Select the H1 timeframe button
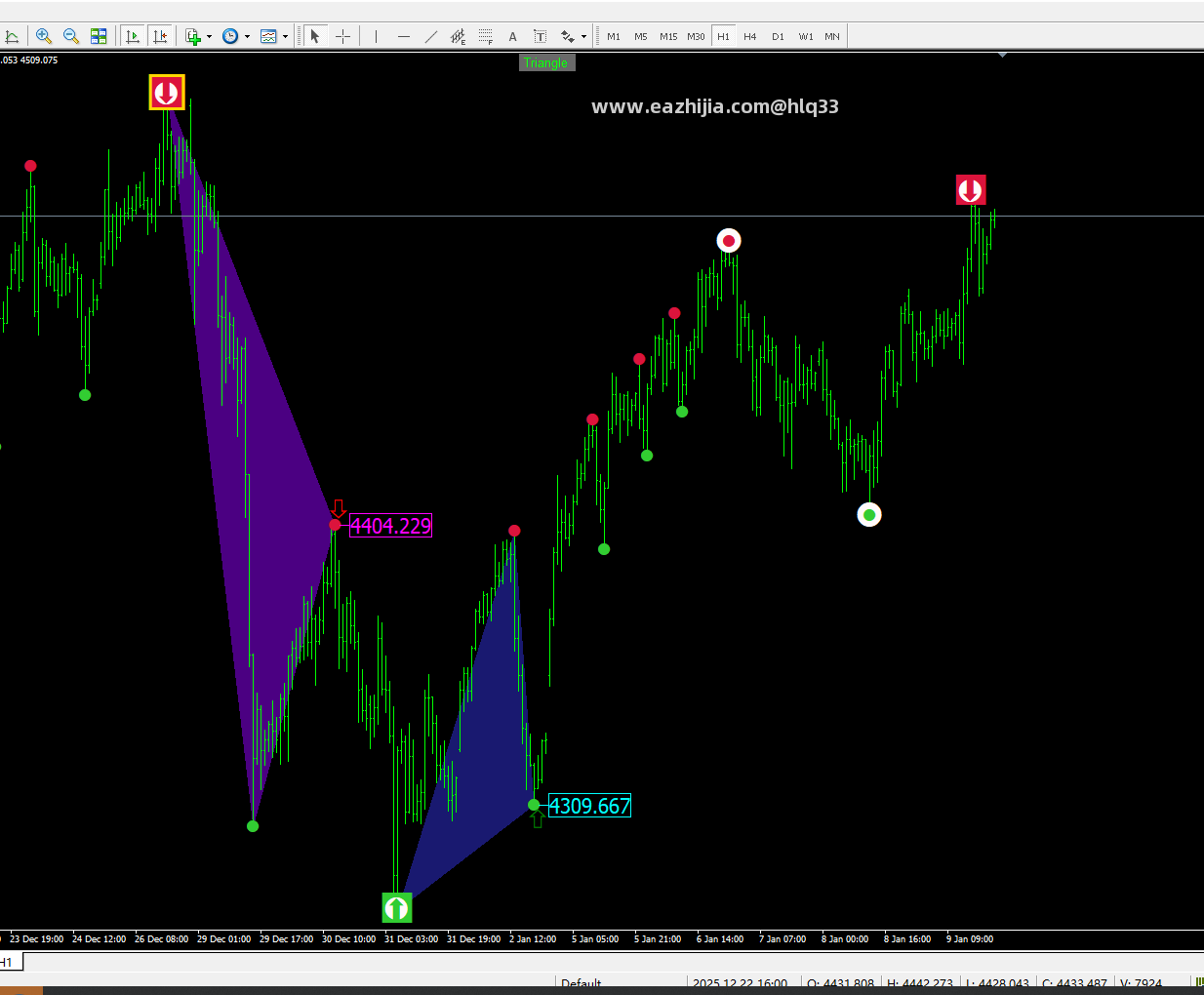Image resolution: width=1204 pixels, height=995 pixels. pyautogui.click(x=723, y=36)
